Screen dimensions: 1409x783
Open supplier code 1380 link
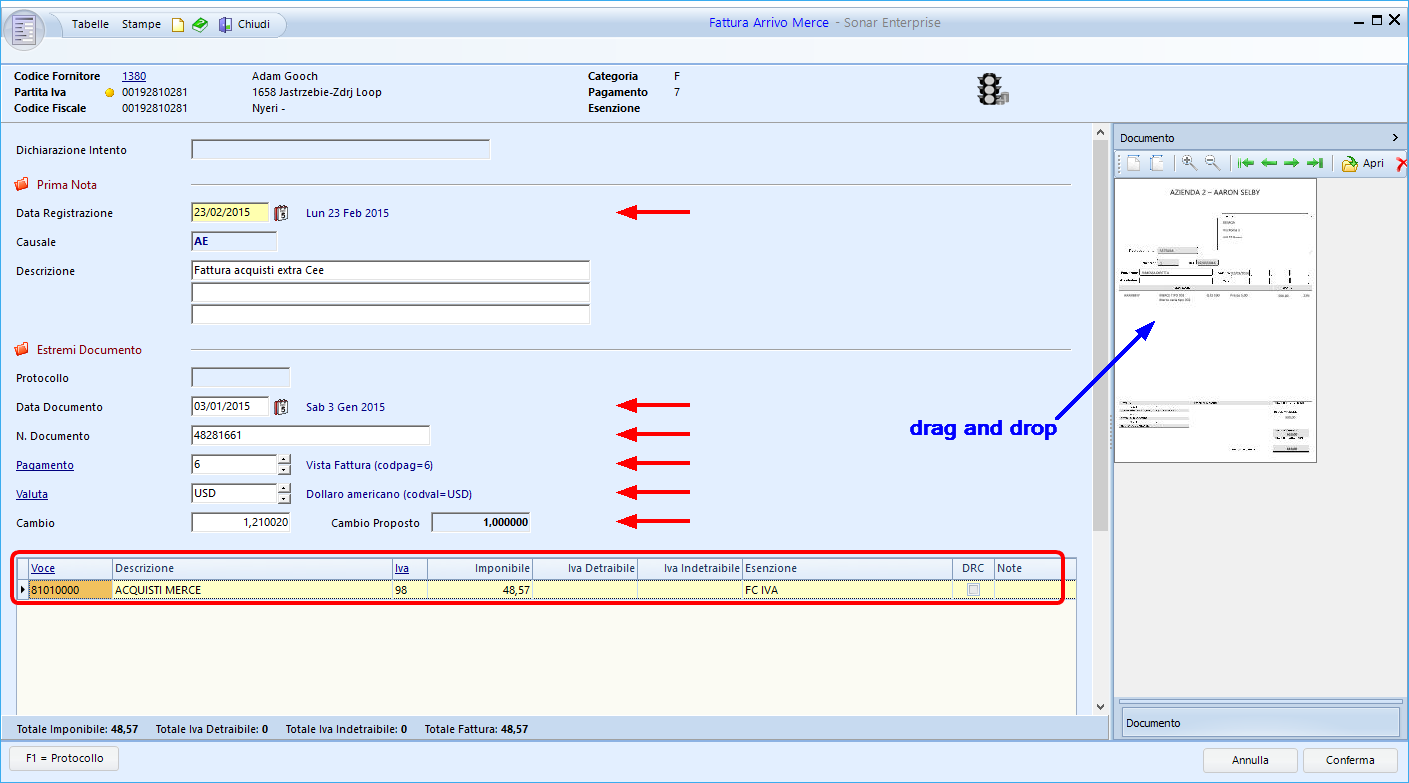pyautogui.click(x=134, y=76)
